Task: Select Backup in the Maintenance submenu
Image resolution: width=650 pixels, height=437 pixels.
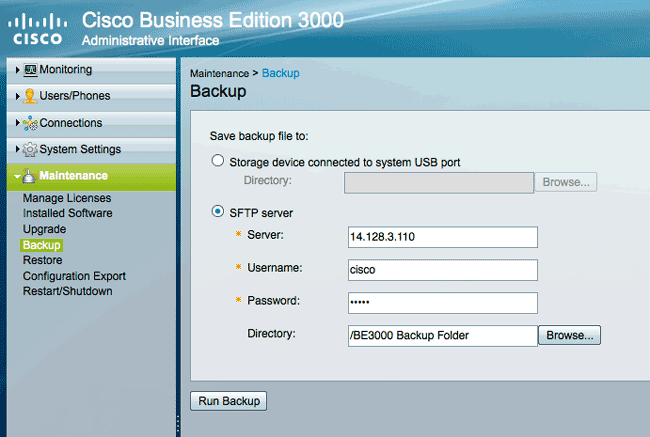Action: coord(41,245)
